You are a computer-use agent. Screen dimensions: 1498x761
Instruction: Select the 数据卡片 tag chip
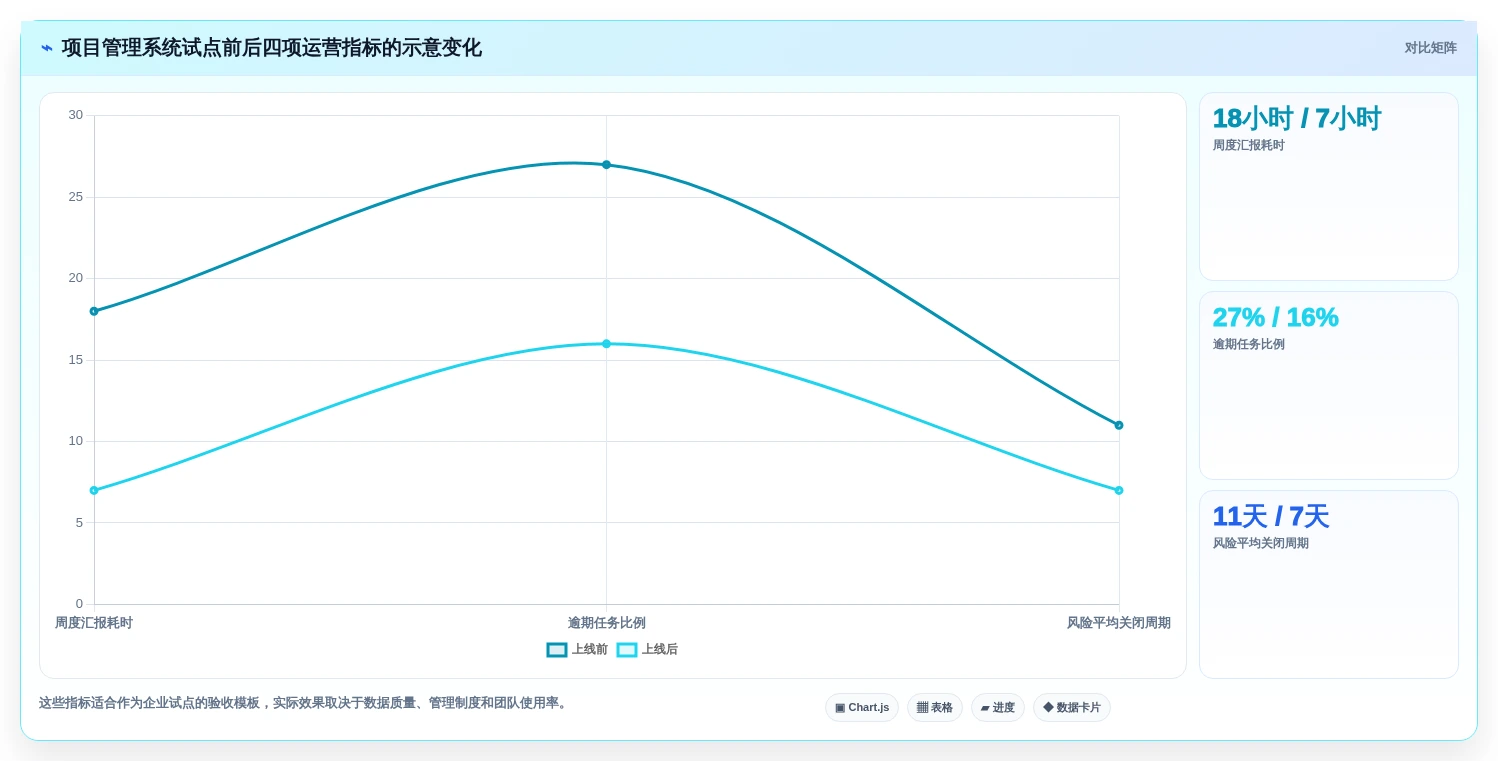tap(1072, 708)
